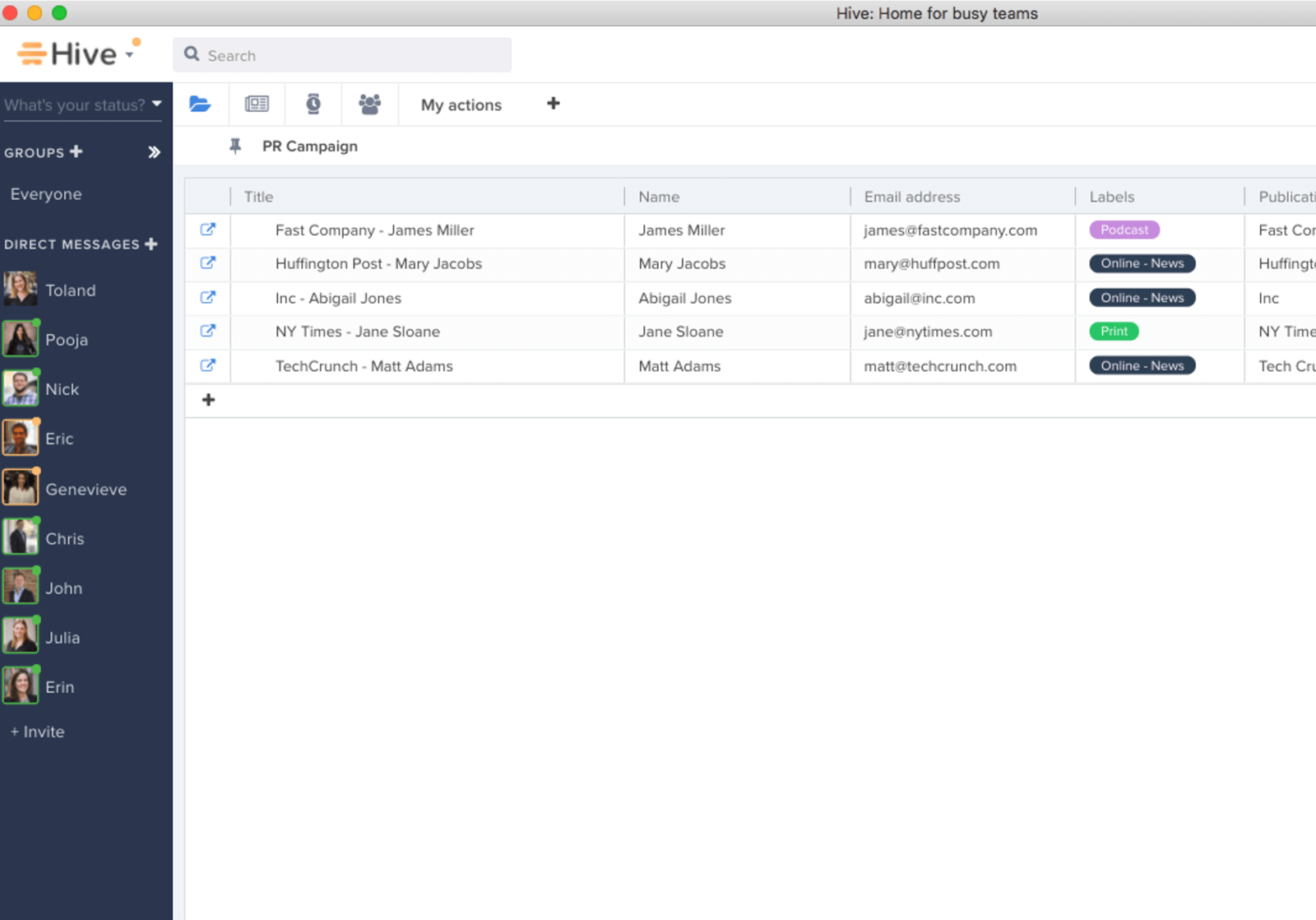Open Inc - Abigail Jones row link icon
The height and width of the screenshot is (920, 1316).
208,298
